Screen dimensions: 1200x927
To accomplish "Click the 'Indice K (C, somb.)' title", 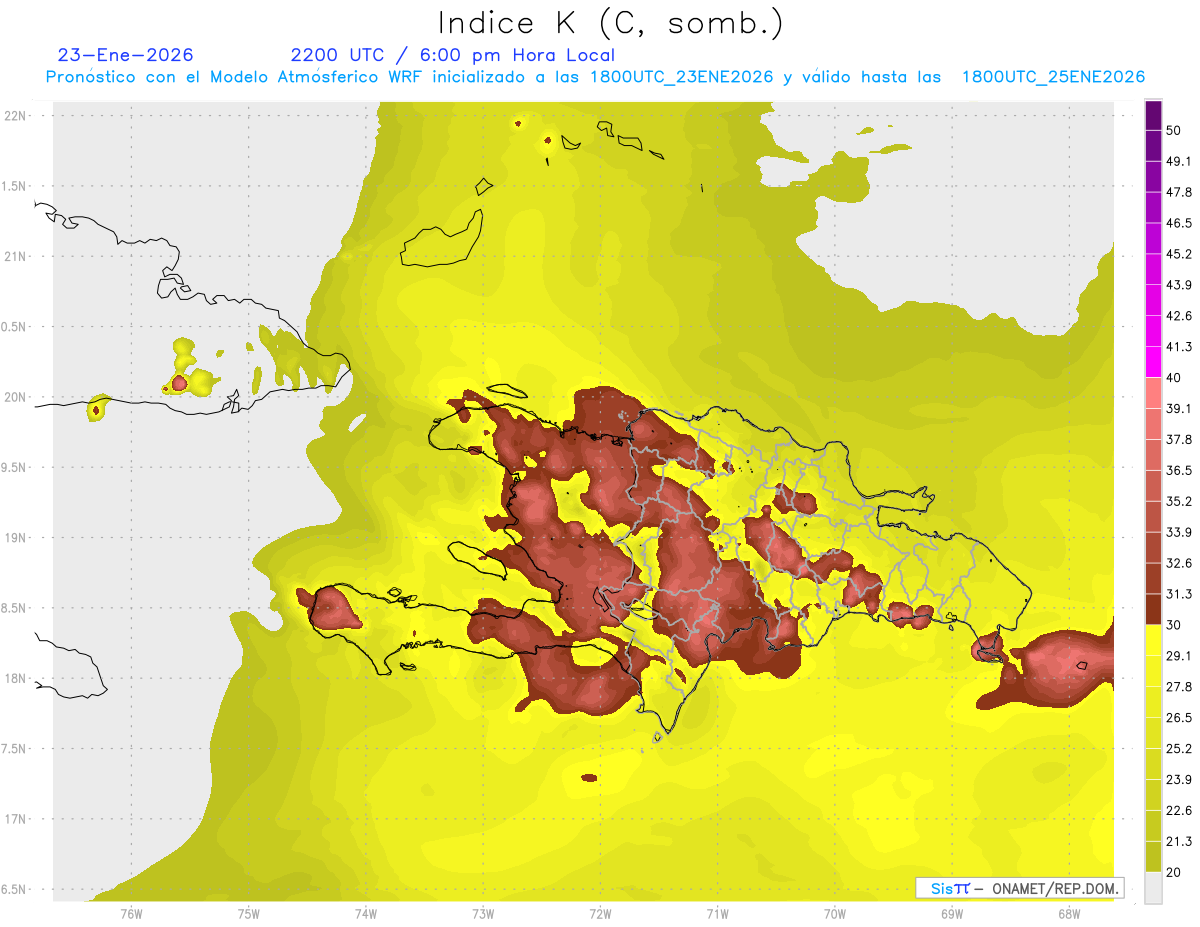I will pyautogui.click(x=610, y=23).
